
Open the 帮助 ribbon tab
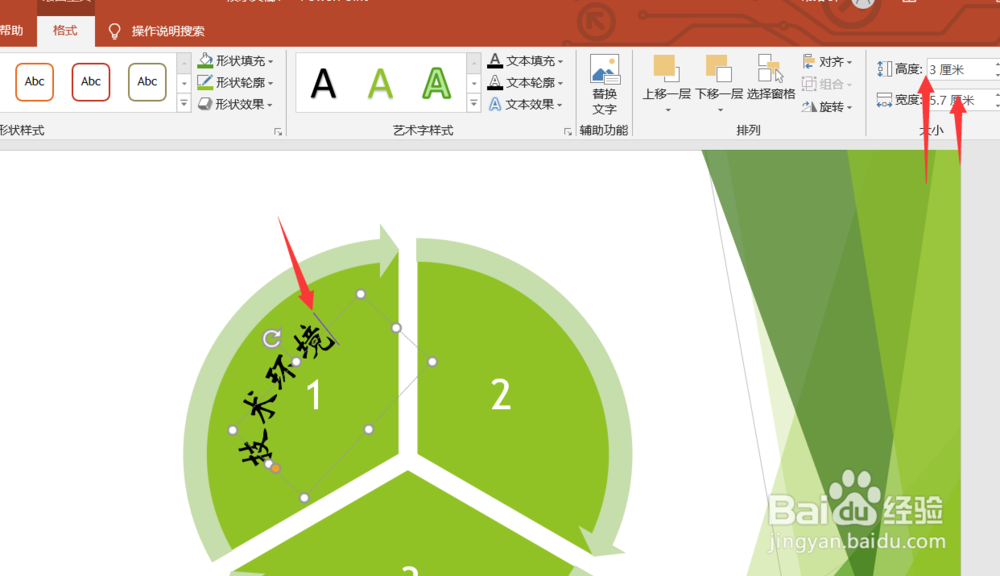(11, 31)
